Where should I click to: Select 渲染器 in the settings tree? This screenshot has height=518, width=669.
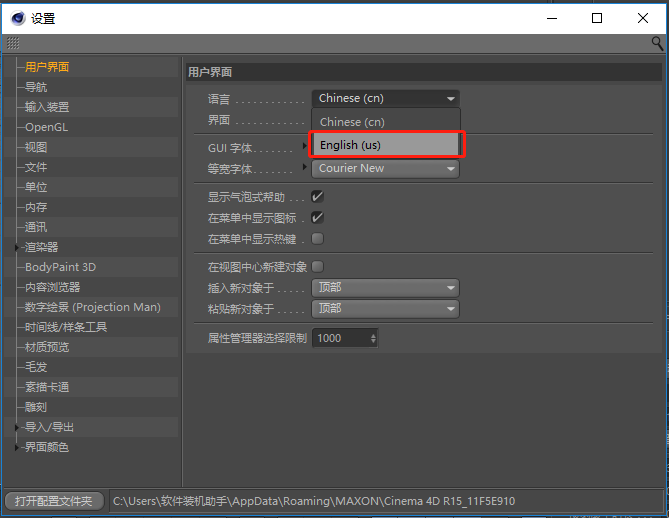[x=41, y=247]
